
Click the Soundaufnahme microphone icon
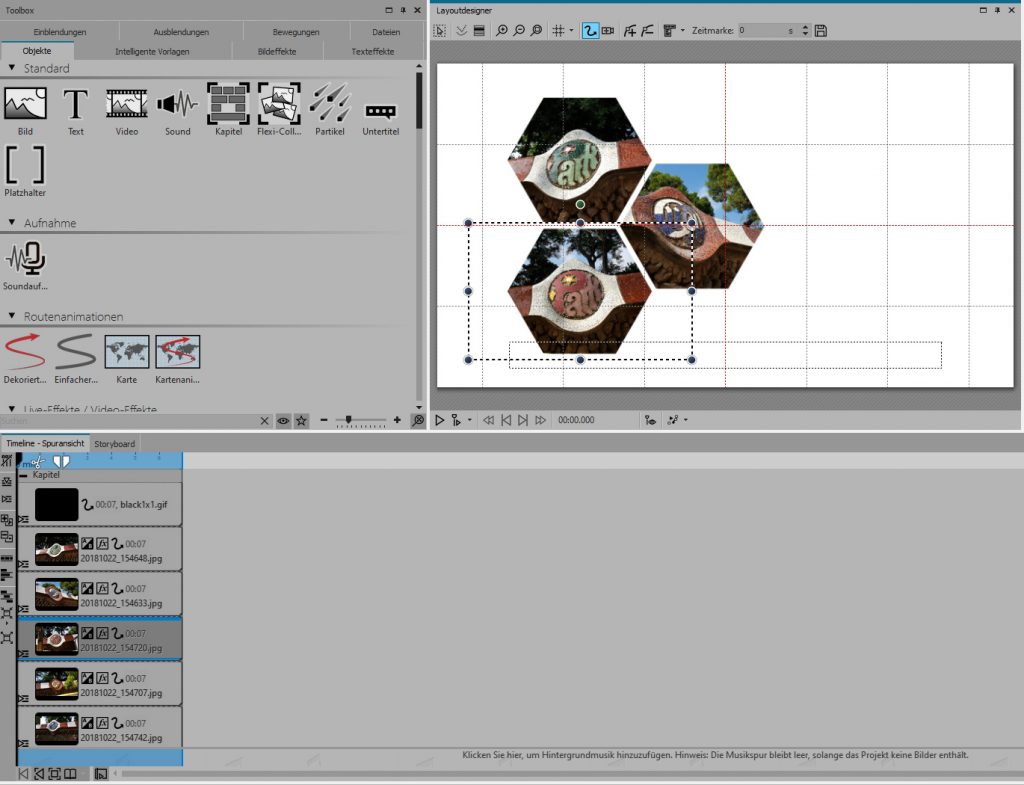[25, 259]
